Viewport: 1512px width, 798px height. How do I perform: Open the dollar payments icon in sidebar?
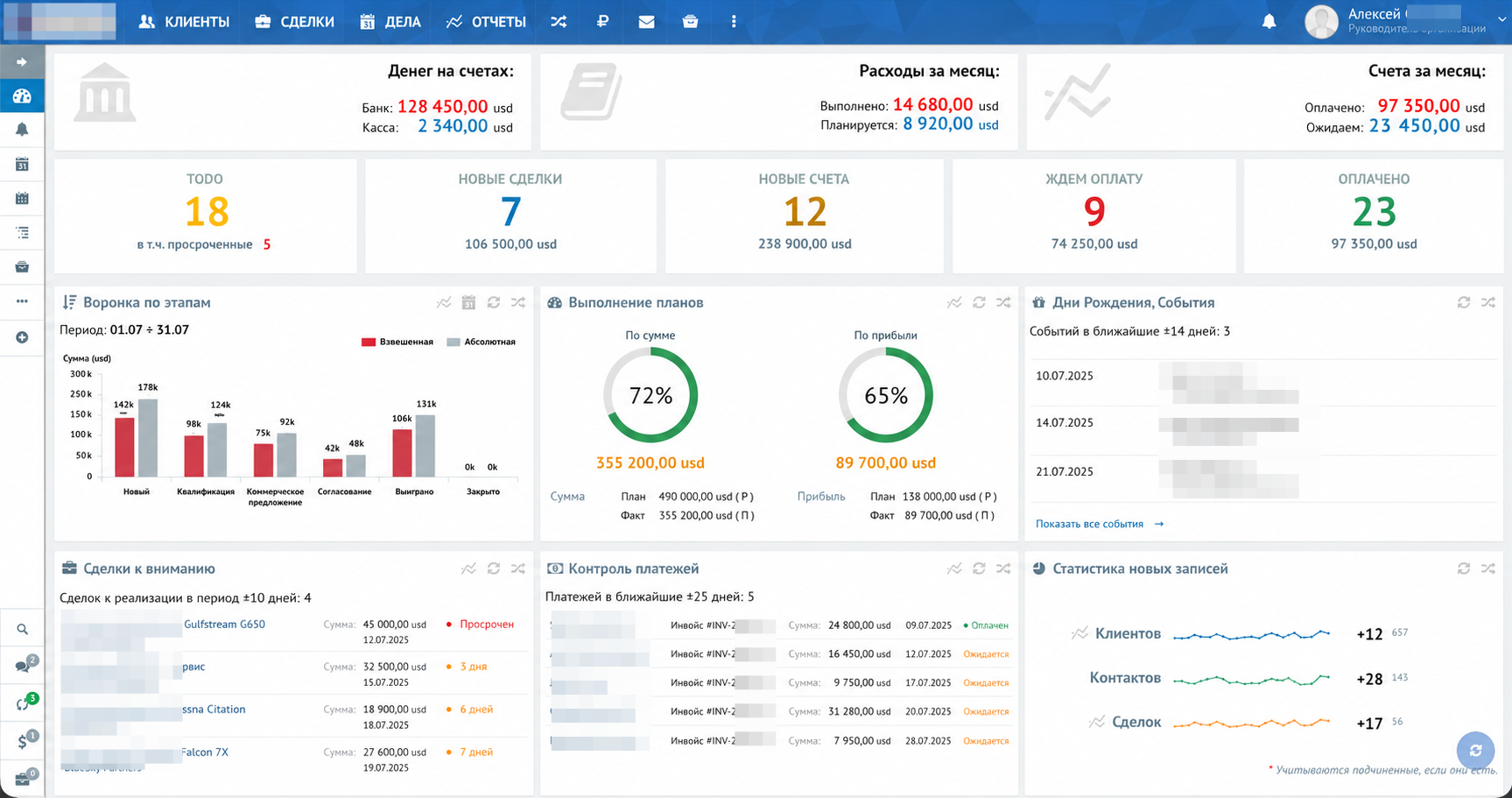click(x=25, y=741)
